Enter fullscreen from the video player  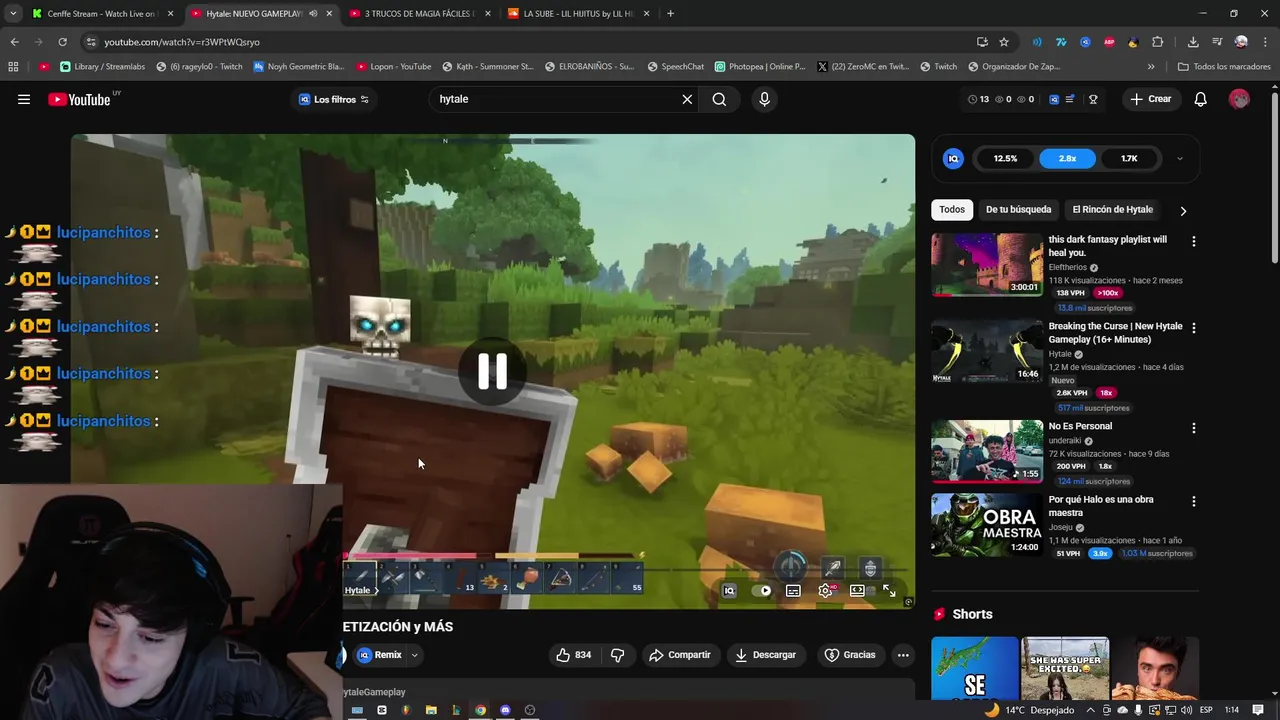[889, 591]
